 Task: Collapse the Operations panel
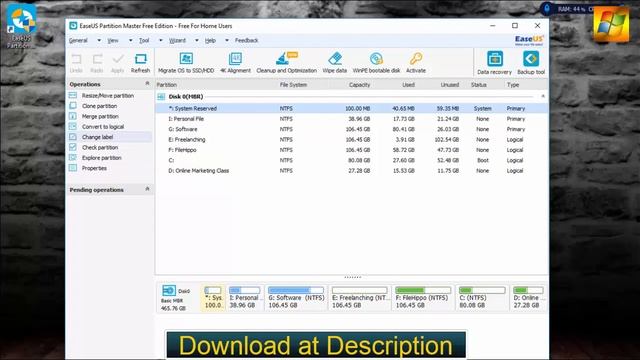click(x=147, y=84)
